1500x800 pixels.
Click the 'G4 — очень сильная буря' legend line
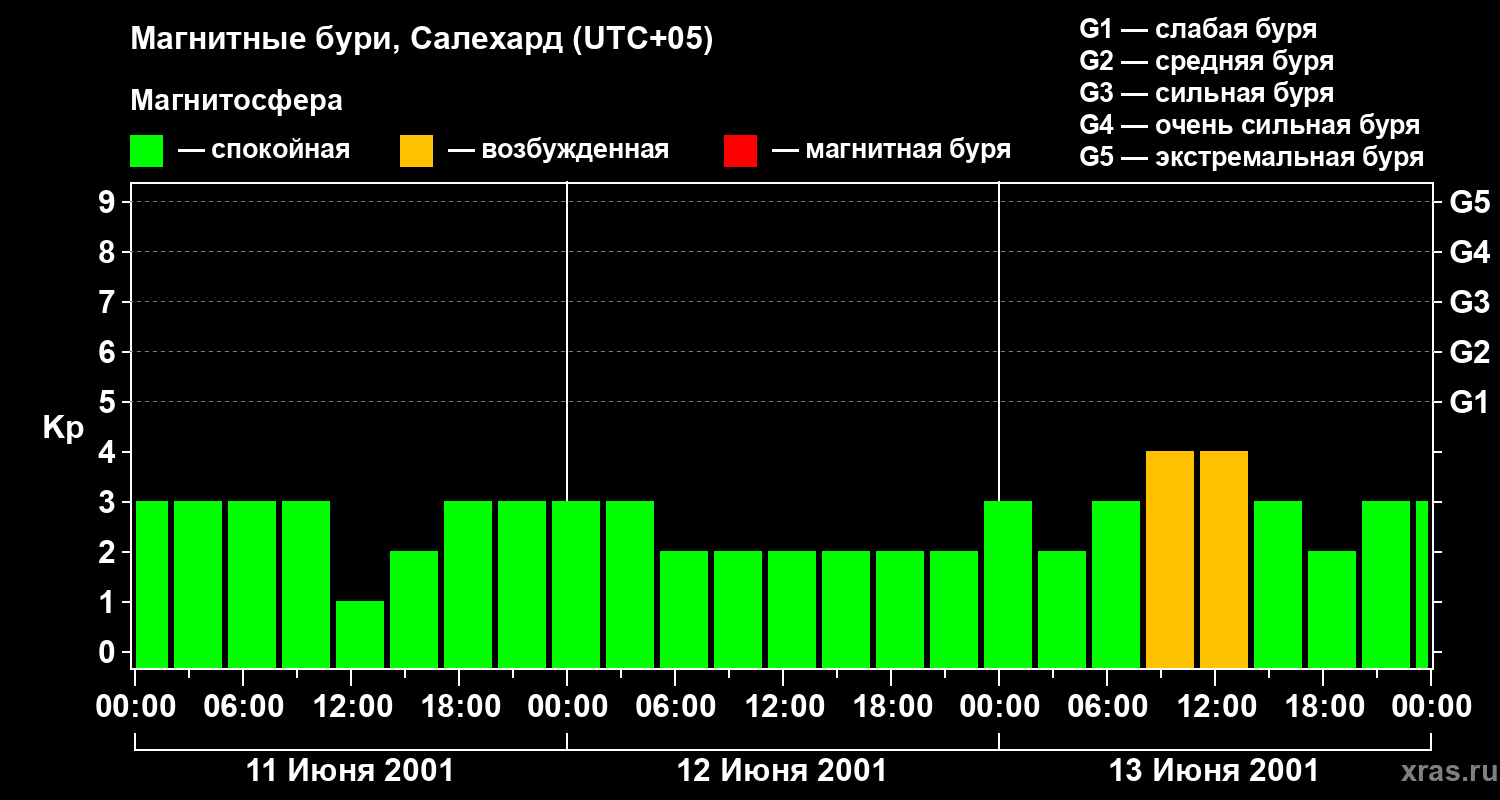coord(1250,125)
